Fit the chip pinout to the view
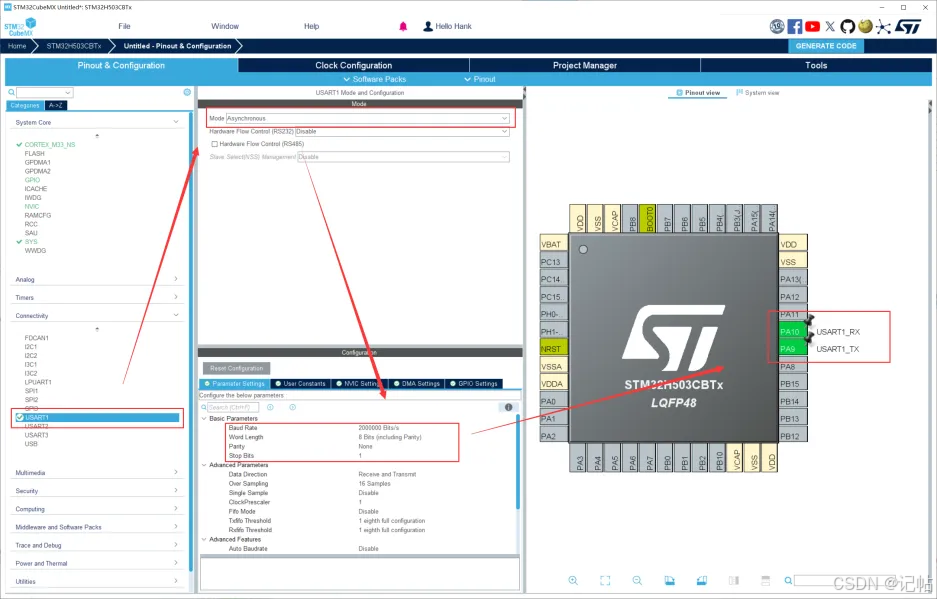937x599 pixels. pyautogui.click(x=605, y=580)
